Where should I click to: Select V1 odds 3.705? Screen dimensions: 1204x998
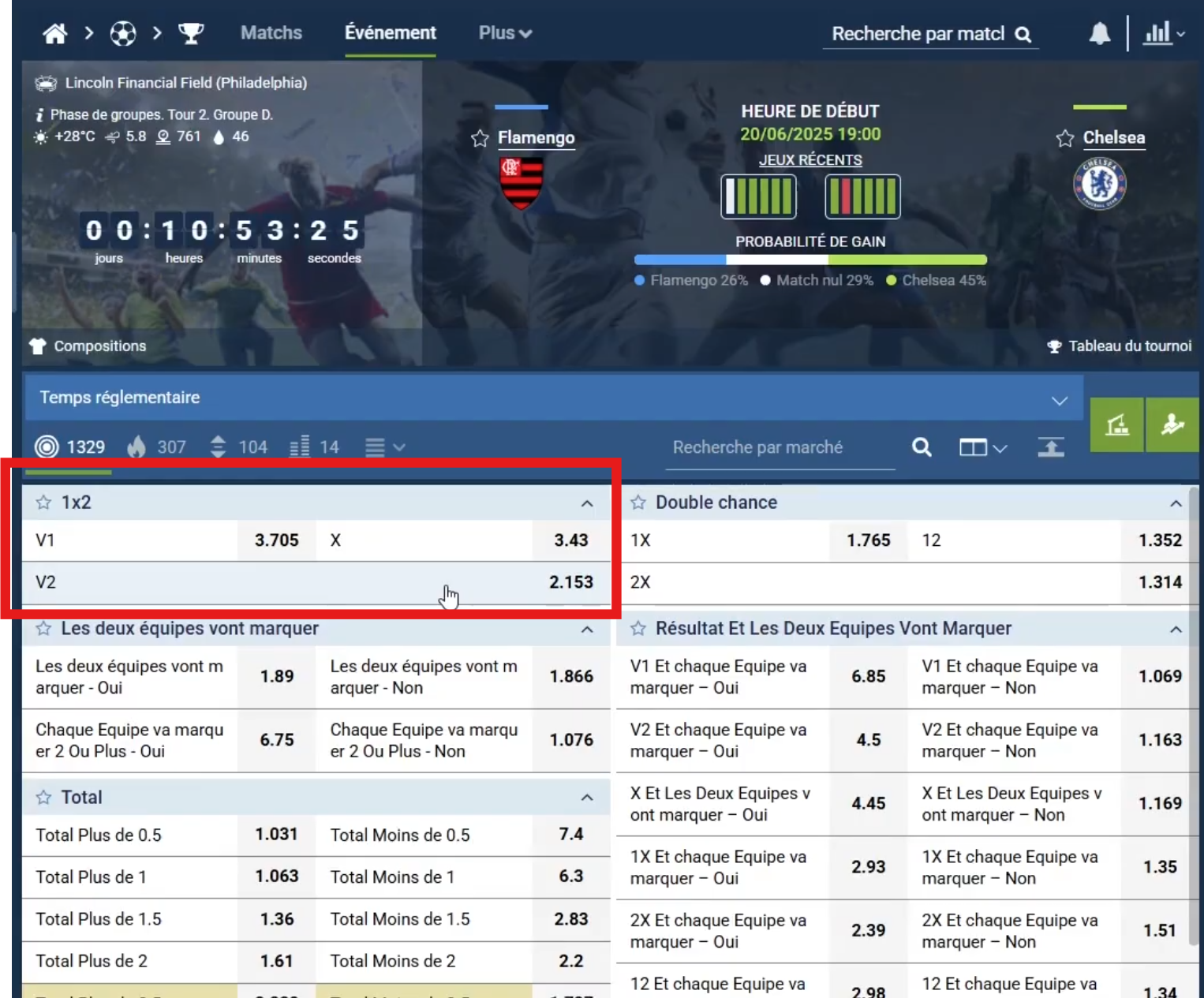(x=276, y=540)
